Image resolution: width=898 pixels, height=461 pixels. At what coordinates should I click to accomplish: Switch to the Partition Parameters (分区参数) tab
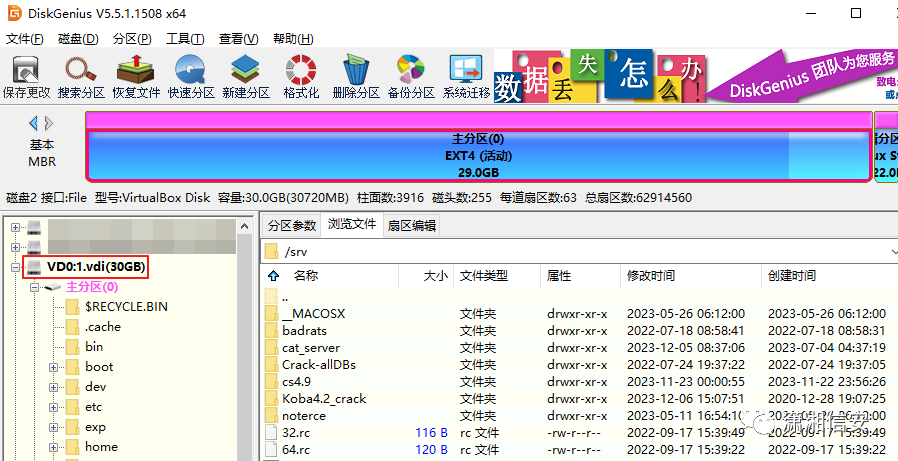tap(292, 226)
